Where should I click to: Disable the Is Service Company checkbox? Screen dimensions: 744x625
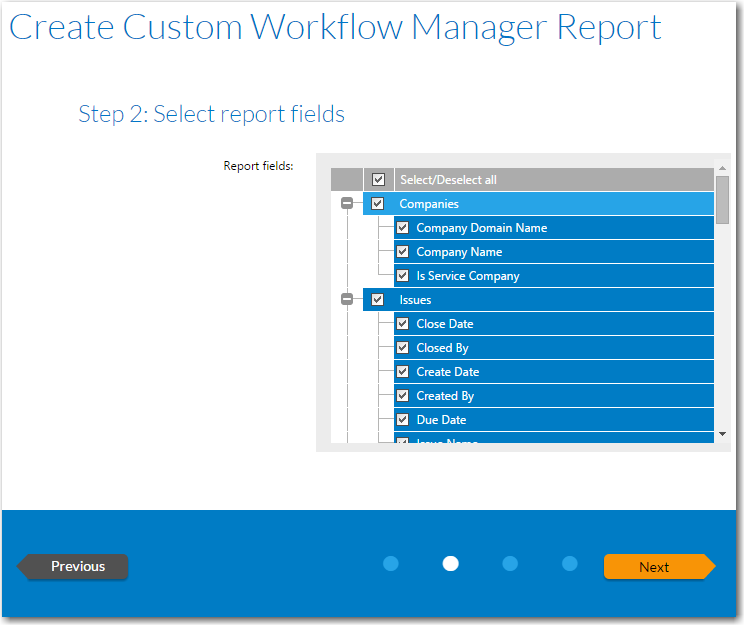(x=403, y=276)
